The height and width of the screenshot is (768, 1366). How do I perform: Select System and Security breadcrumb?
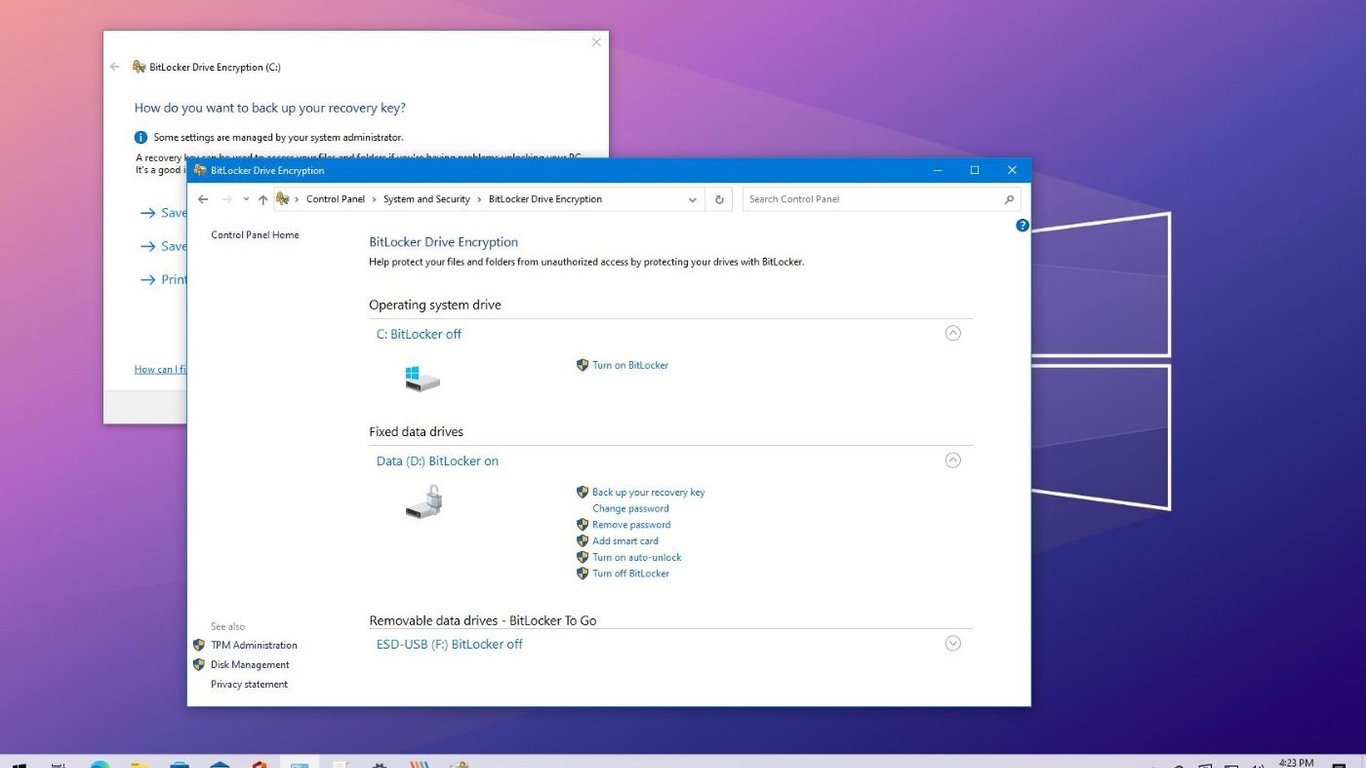tap(426, 199)
